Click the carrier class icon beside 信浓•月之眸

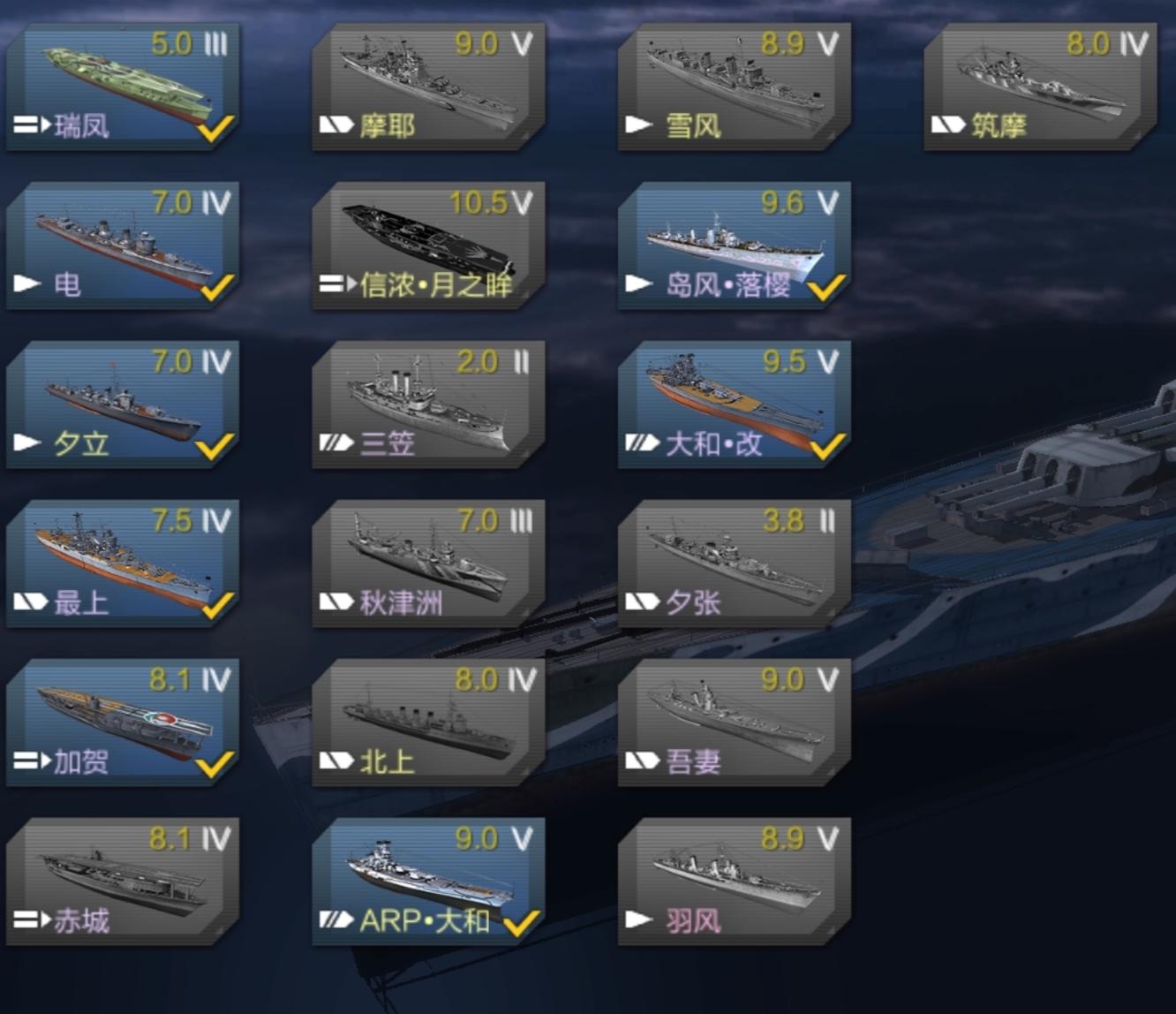coord(338,284)
